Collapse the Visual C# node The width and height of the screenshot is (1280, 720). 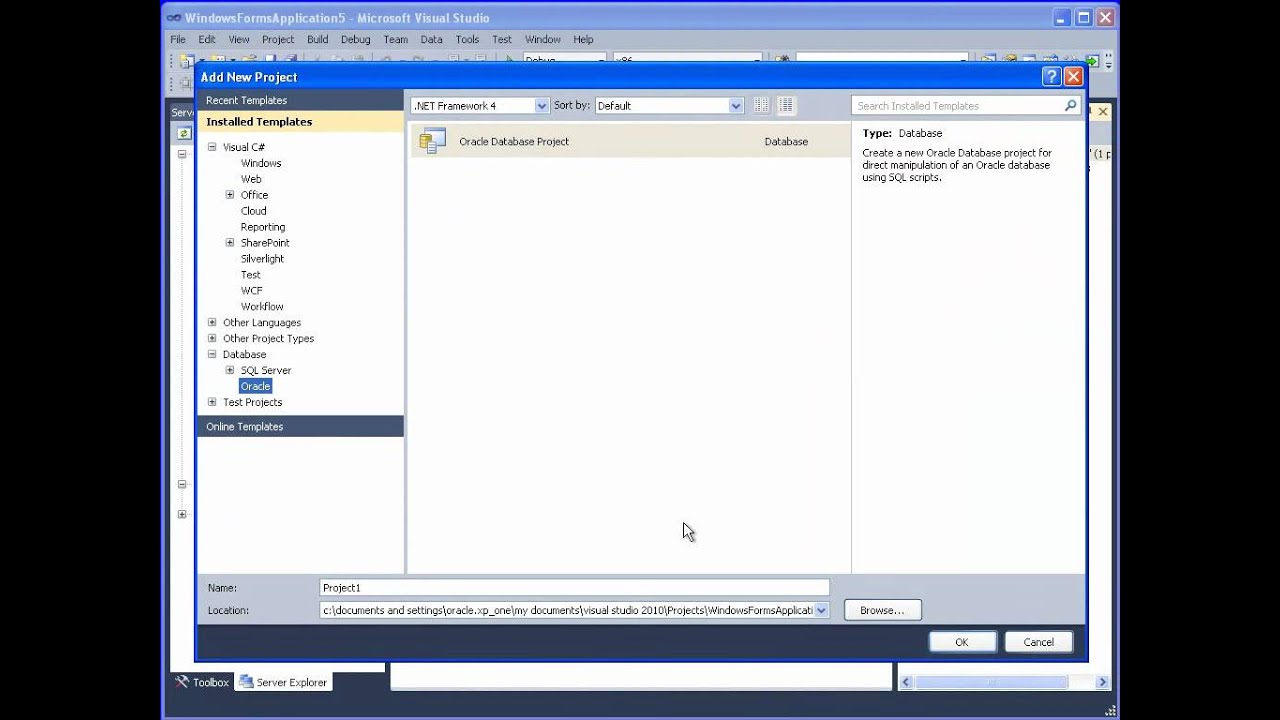coord(212,147)
